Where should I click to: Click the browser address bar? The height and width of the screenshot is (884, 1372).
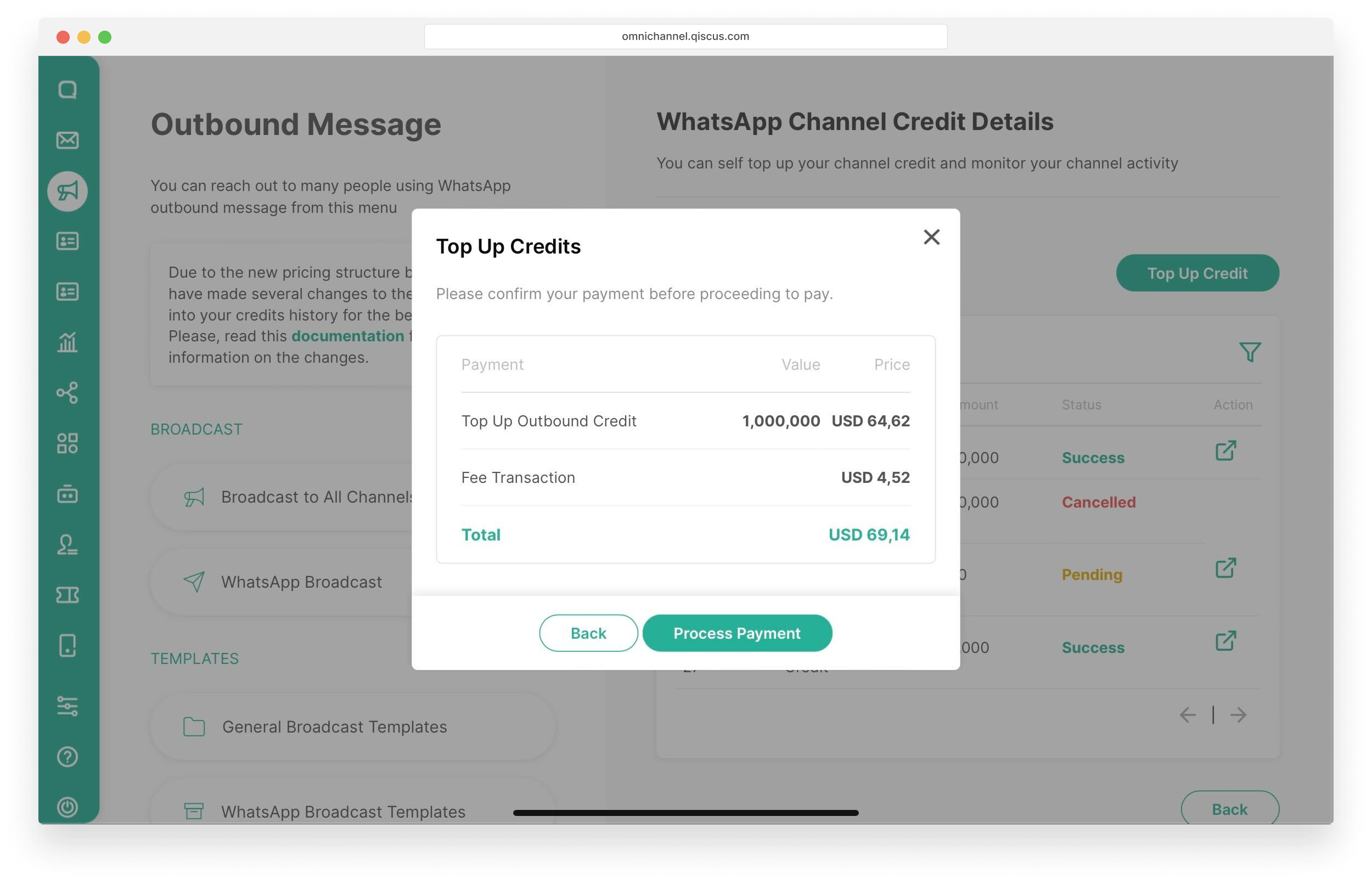pyautogui.click(x=685, y=36)
